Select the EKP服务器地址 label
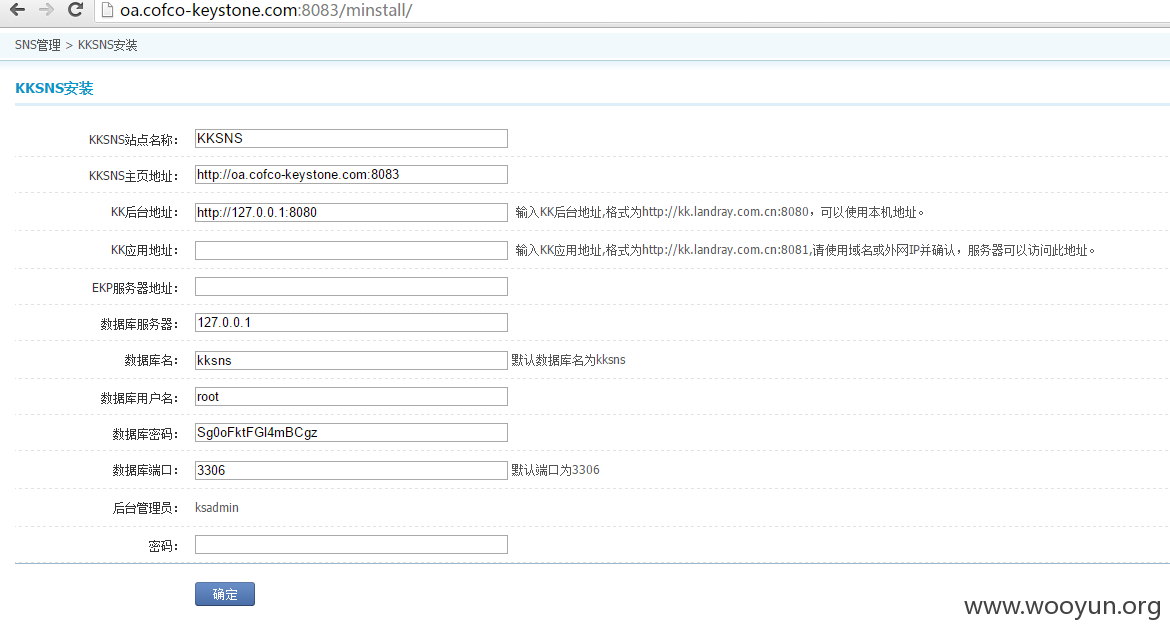This screenshot has width=1170, height=635. [x=135, y=288]
